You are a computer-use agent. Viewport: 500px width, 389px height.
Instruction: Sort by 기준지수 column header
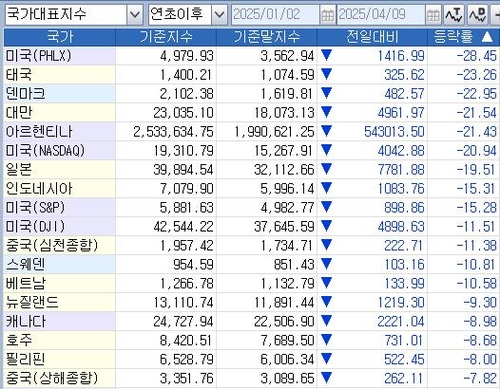point(166,37)
